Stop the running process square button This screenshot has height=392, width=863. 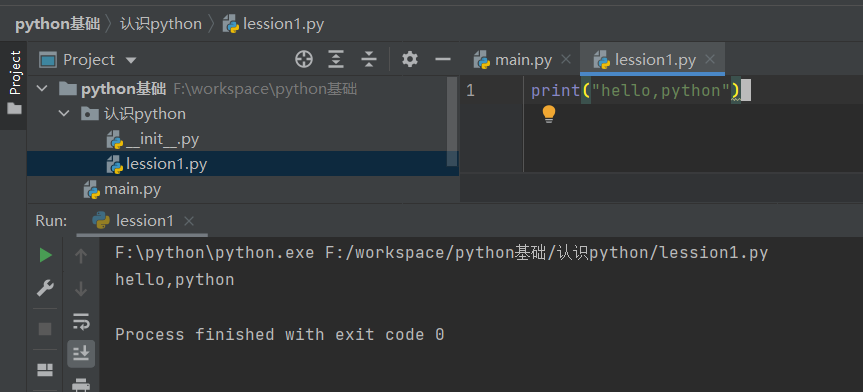[45, 329]
